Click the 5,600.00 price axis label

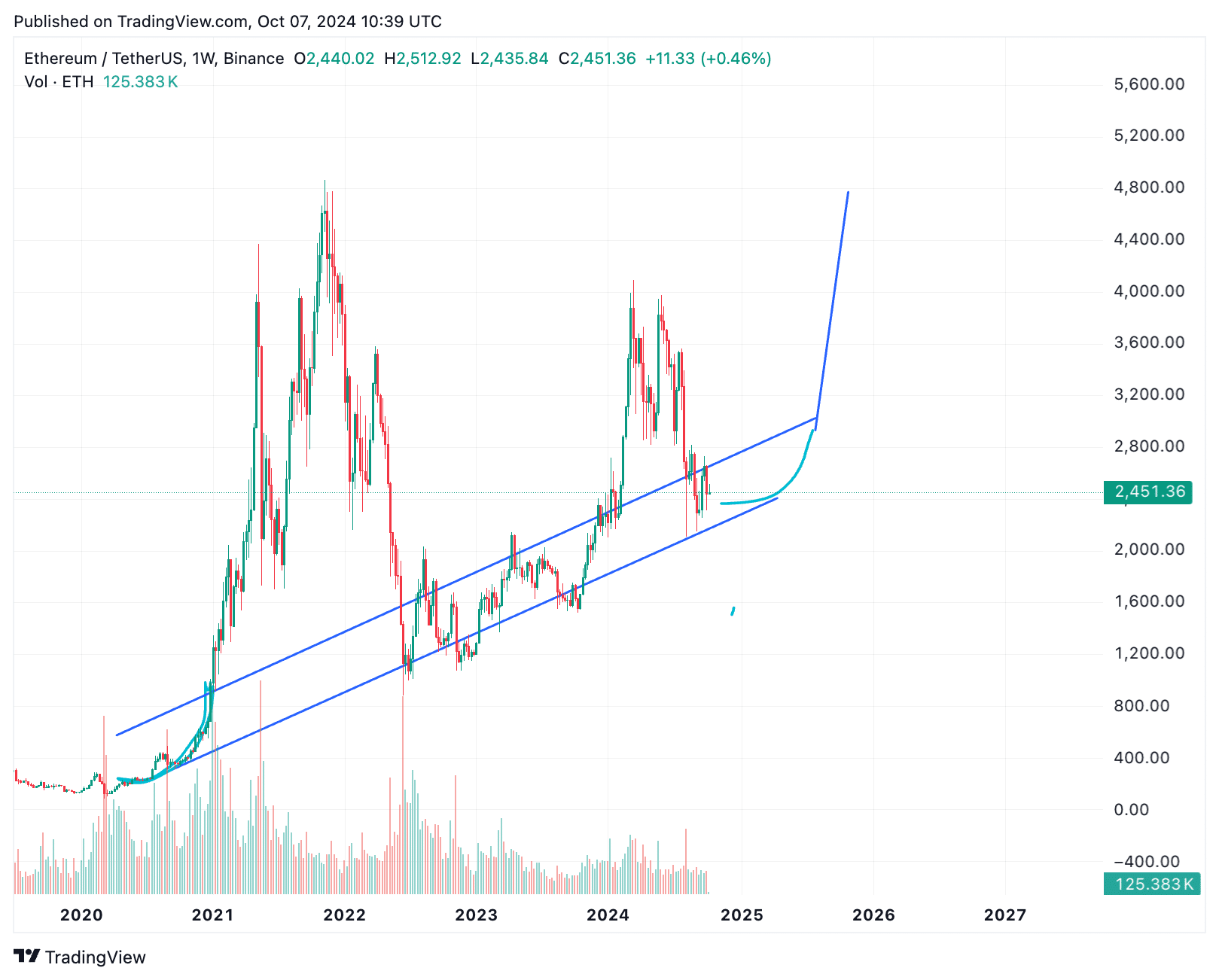pyautogui.click(x=1149, y=84)
